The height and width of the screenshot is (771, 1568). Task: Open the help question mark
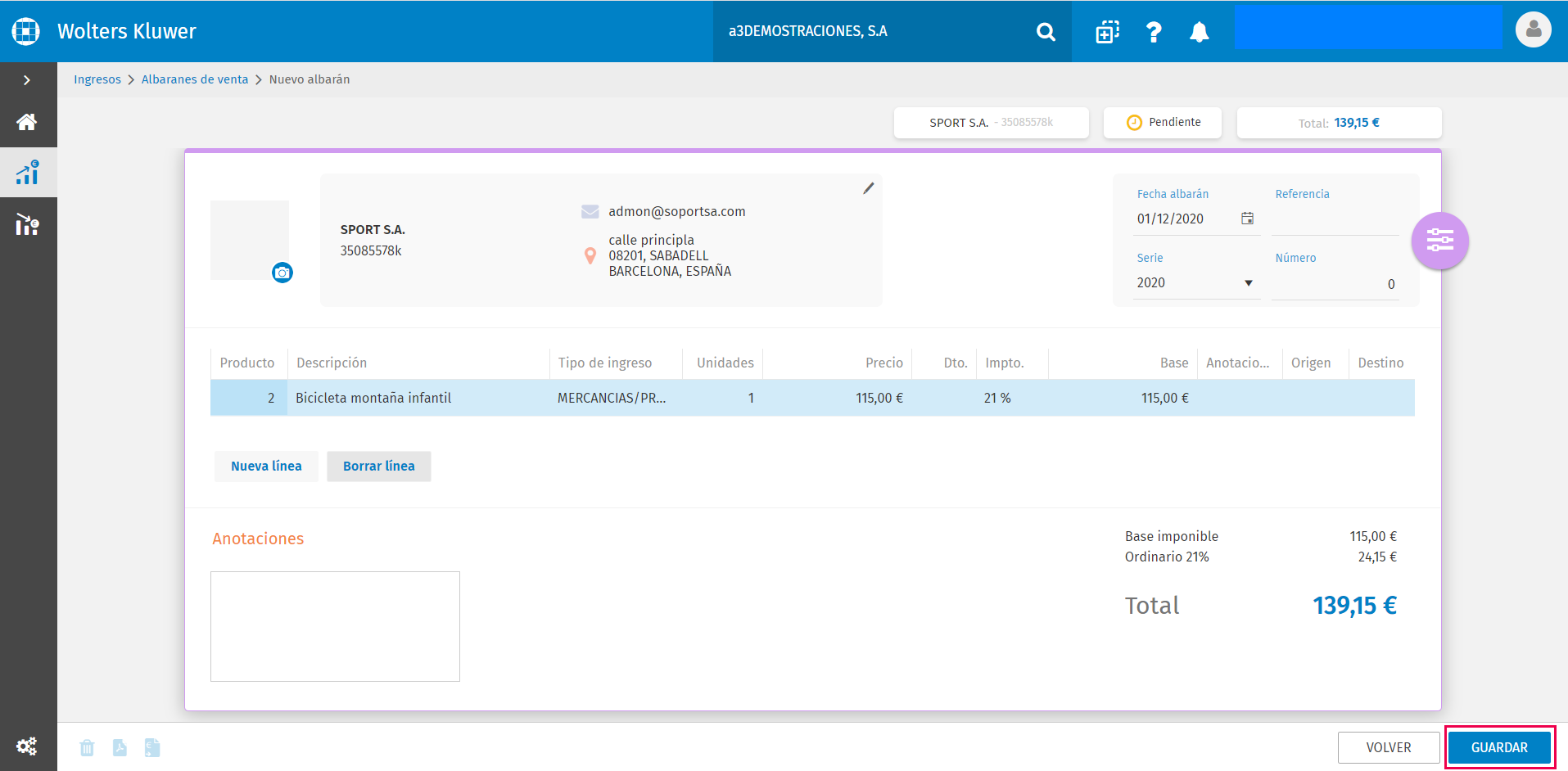[x=1154, y=32]
